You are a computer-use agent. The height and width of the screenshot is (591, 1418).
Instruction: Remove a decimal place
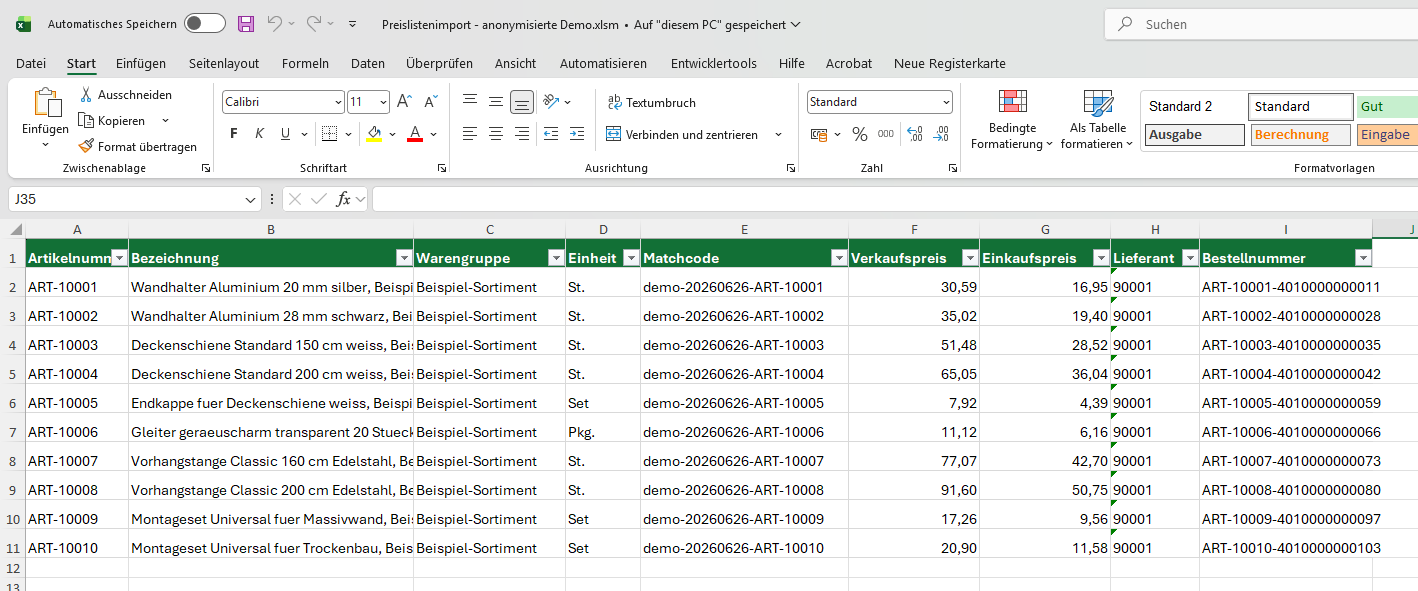pyautogui.click(x=941, y=134)
